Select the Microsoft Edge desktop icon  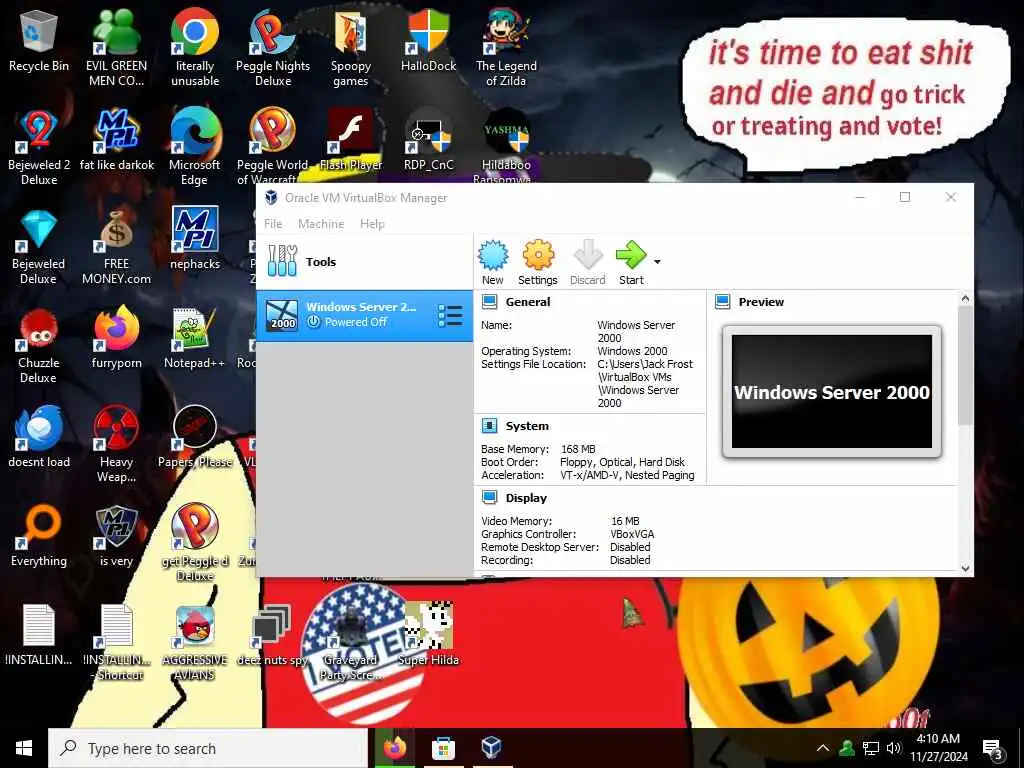195,148
